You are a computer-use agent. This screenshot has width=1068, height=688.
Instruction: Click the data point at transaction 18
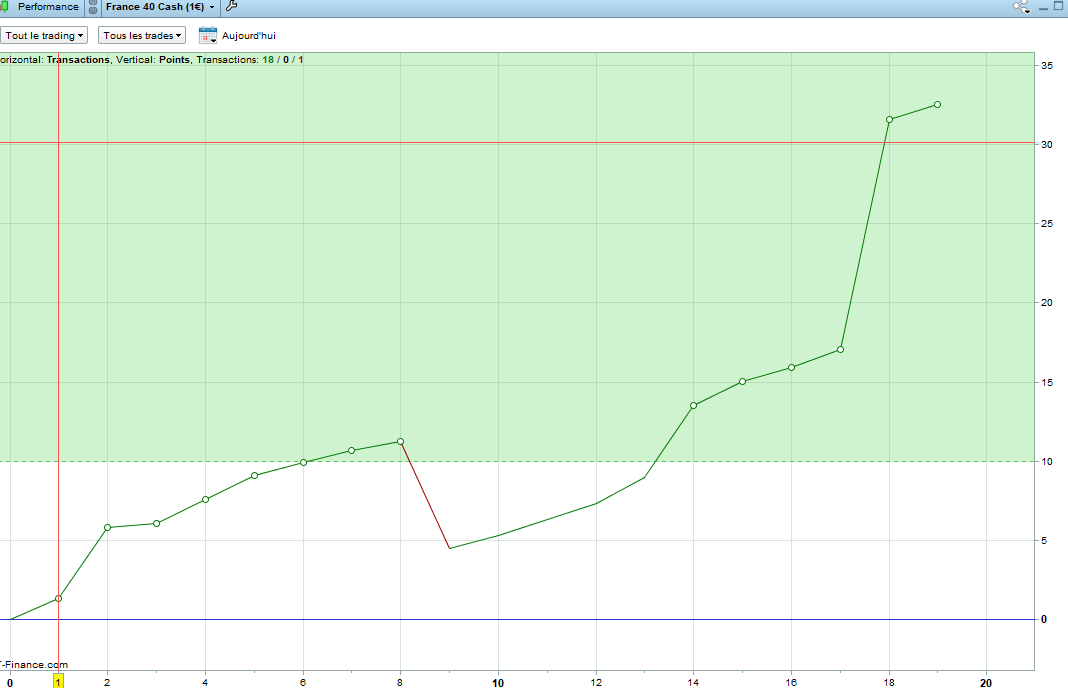click(x=890, y=120)
